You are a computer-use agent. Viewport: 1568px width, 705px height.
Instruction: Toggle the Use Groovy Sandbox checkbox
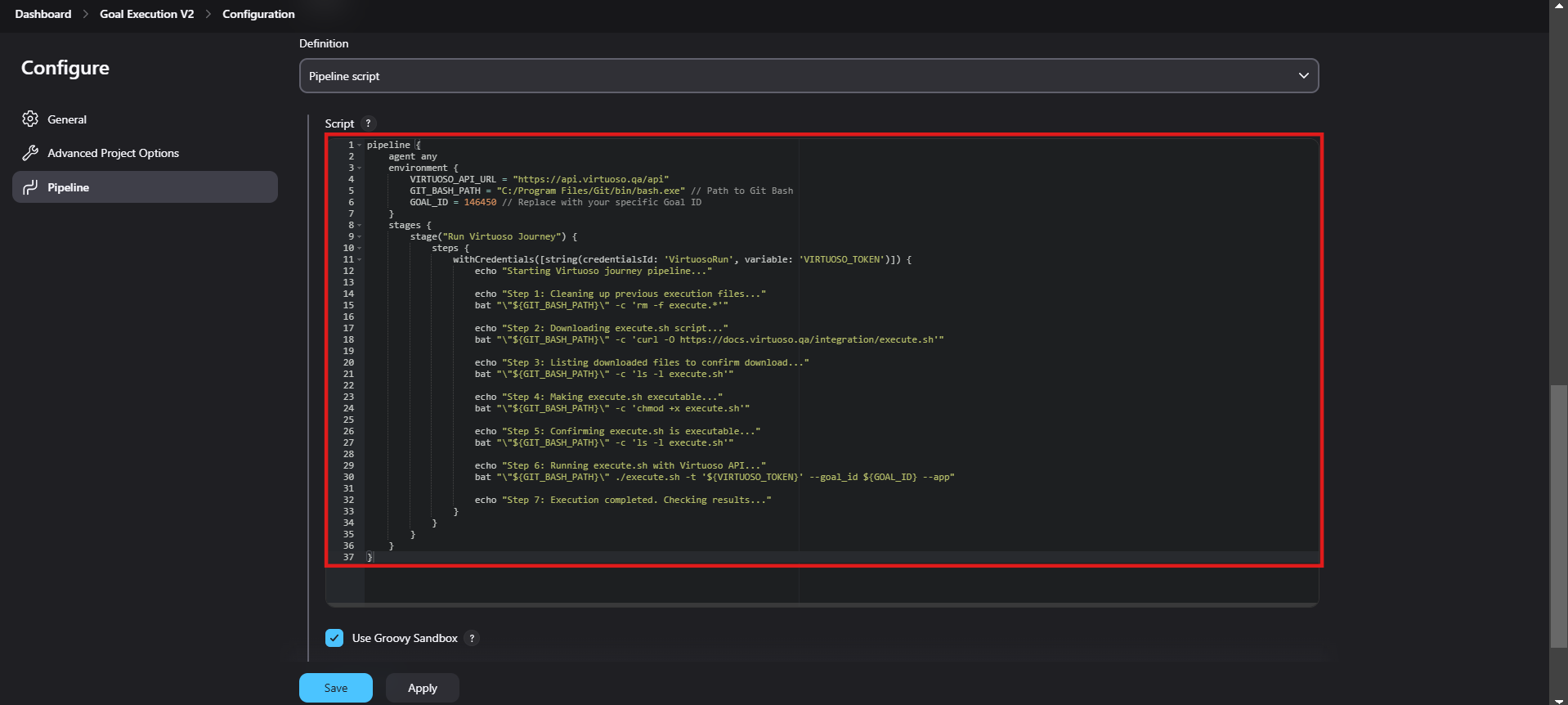pos(334,638)
